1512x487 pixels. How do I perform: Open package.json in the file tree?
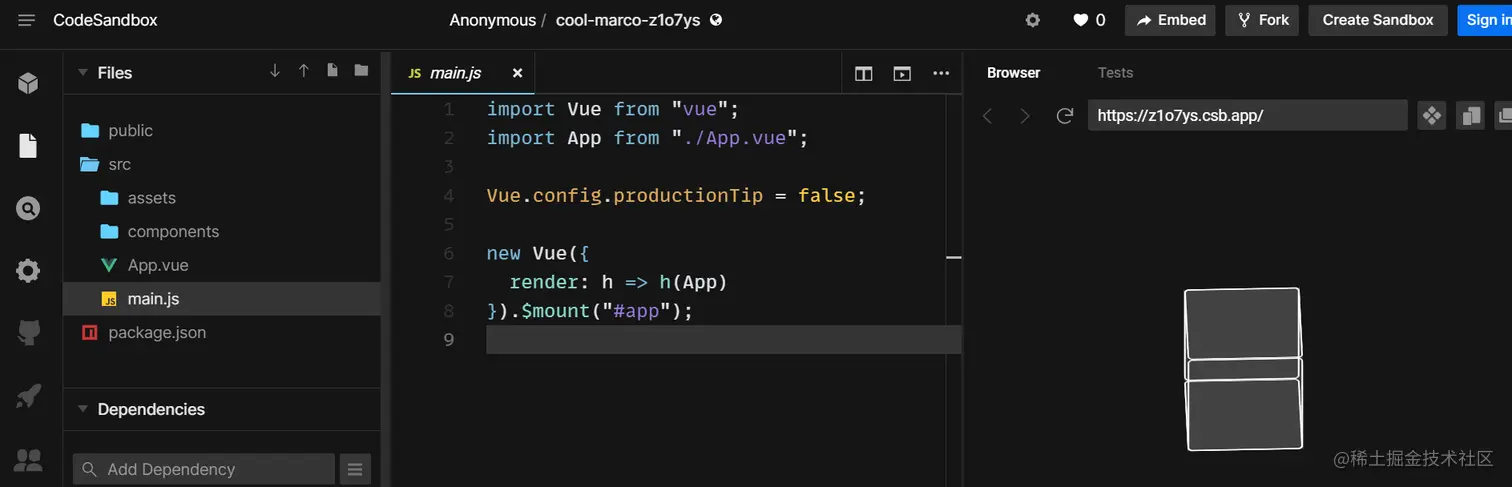click(x=221, y=332)
